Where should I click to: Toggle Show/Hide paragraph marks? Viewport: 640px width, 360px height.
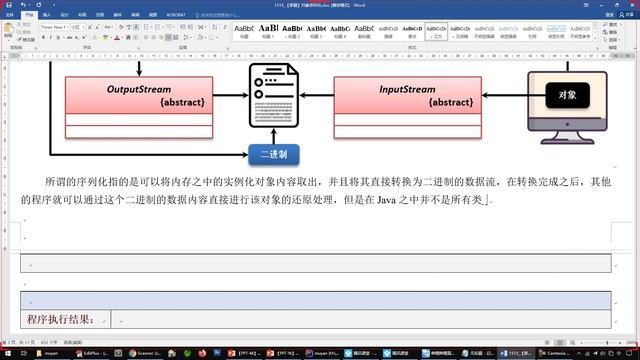point(225,27)
